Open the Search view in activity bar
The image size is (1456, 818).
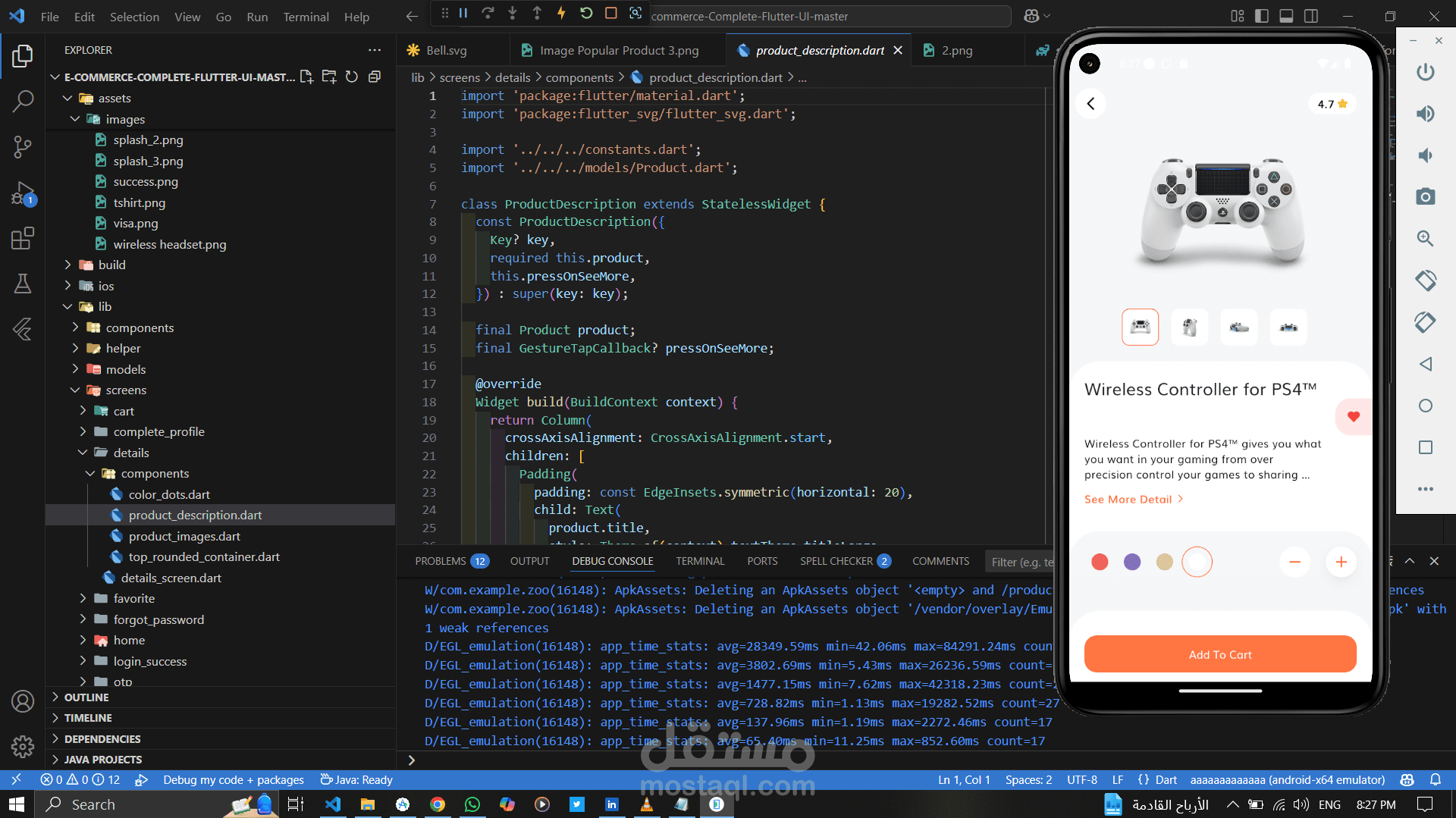pos(23,101)
